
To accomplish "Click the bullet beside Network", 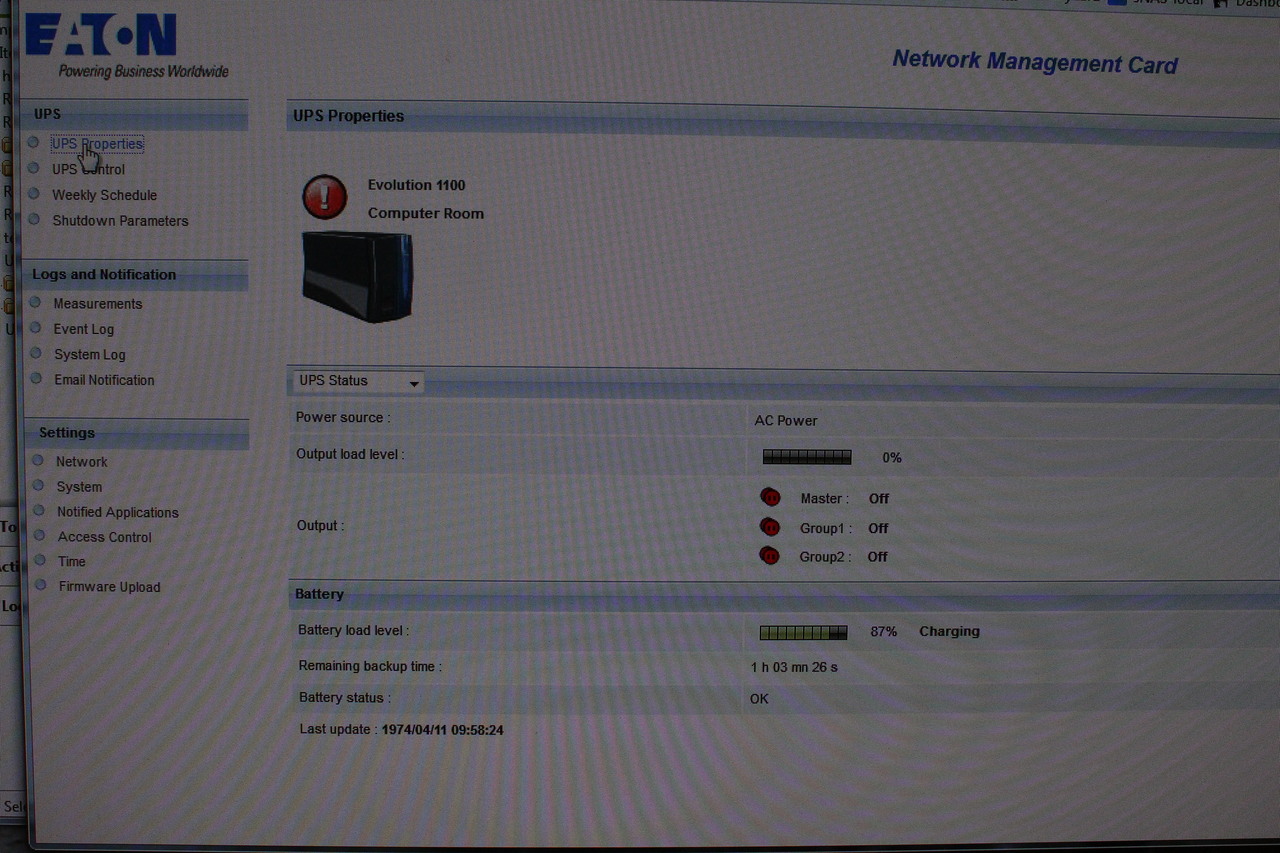I will 38,460.
